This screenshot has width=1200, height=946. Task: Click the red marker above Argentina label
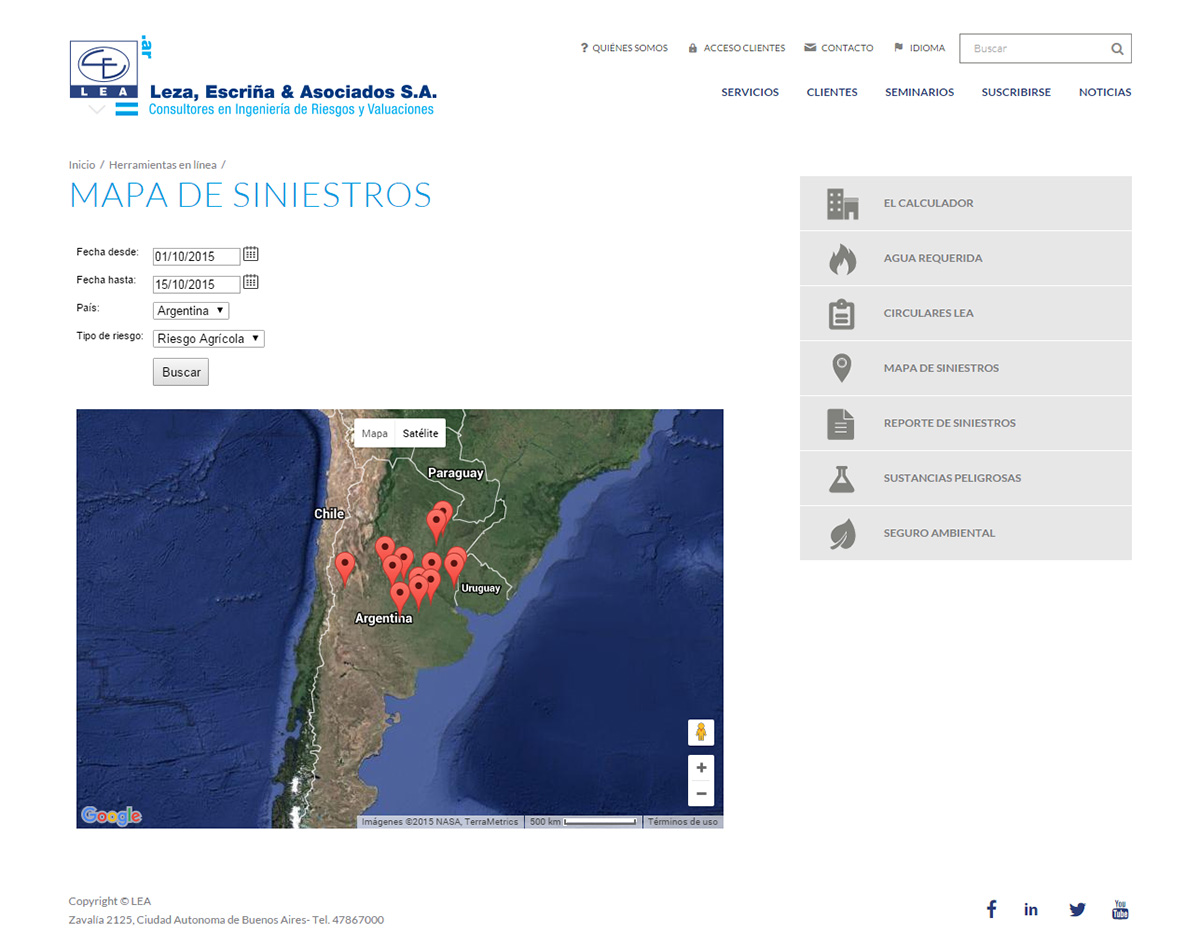coord(400,597)
